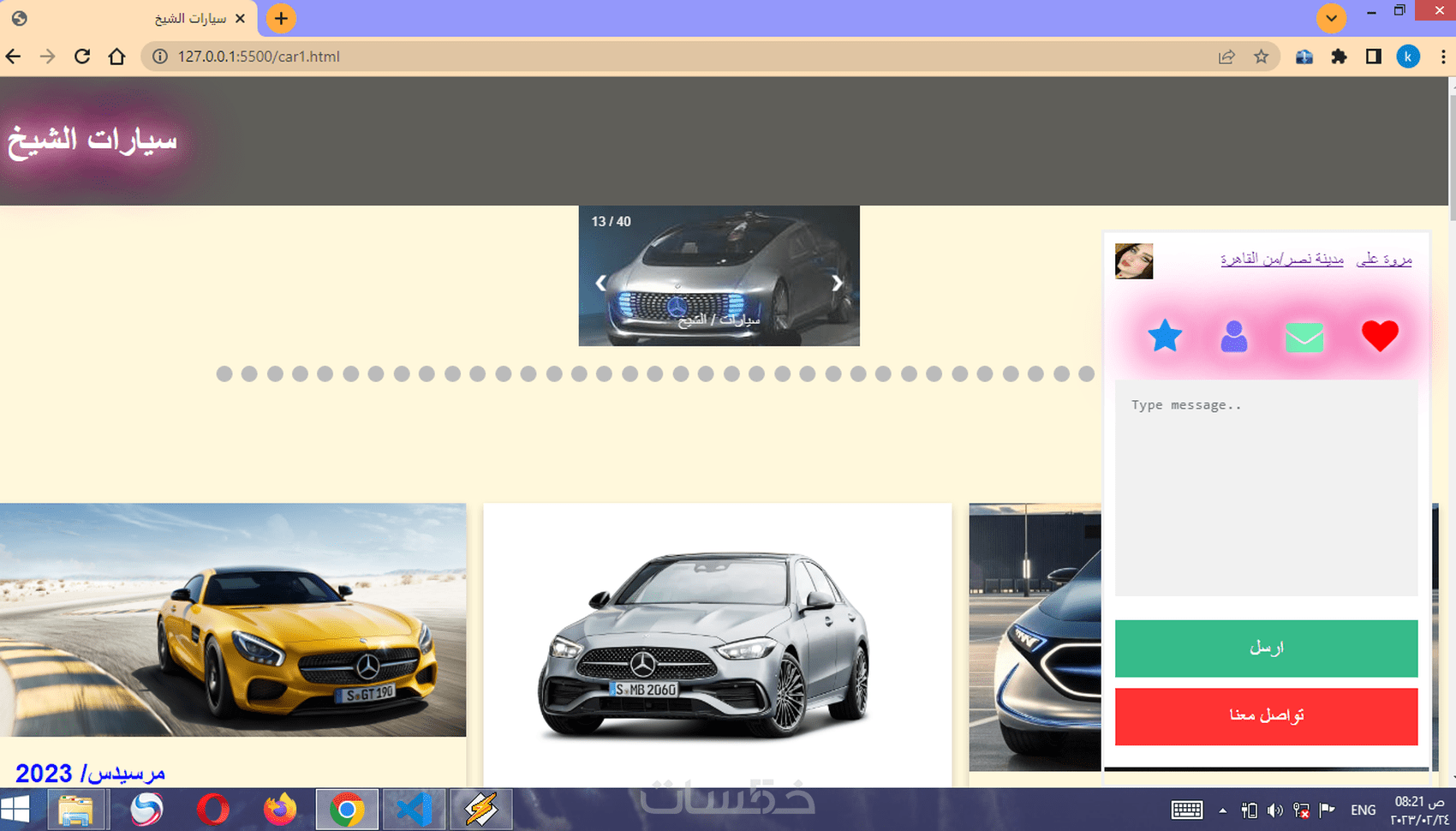Screen dimensions: 1456x831
Task: Launch Opera from the taskbar
Action: (212, 810)
